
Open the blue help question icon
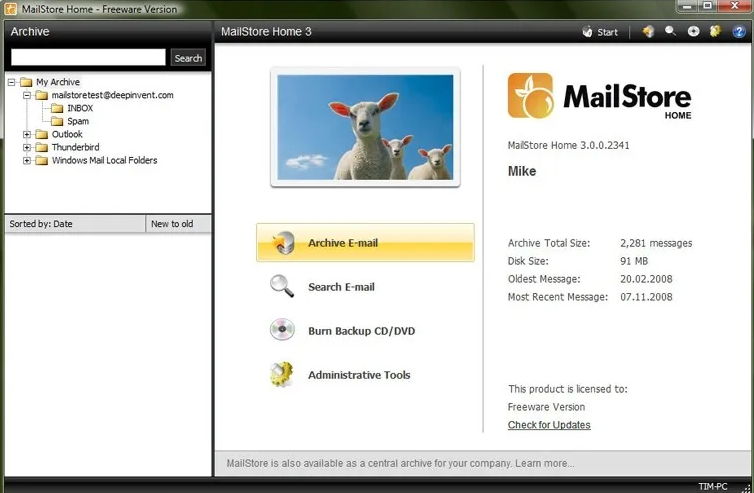pyautogui.click(x=739, y=32)
